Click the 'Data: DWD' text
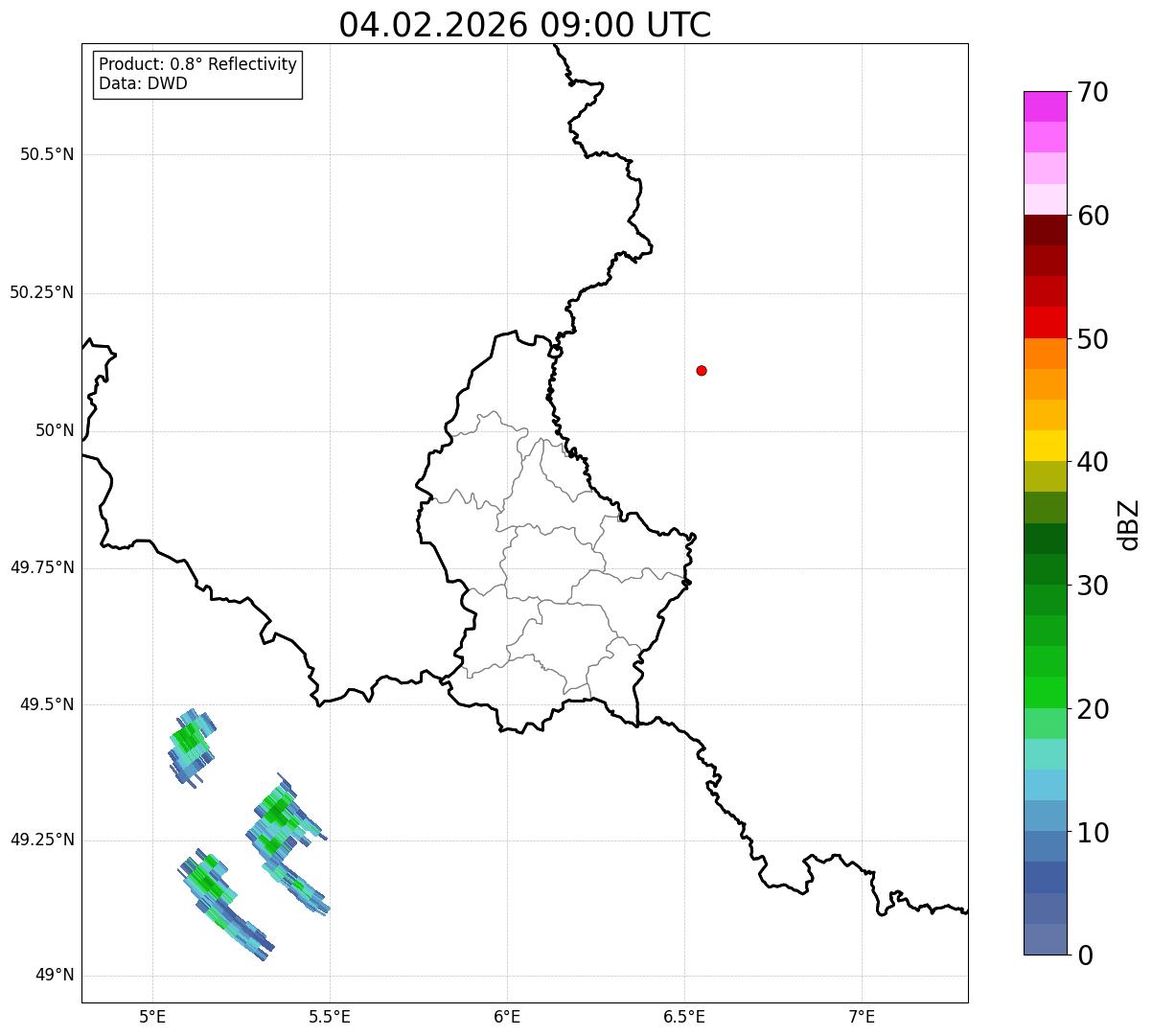1152x1036 pixels. [143, 83]
